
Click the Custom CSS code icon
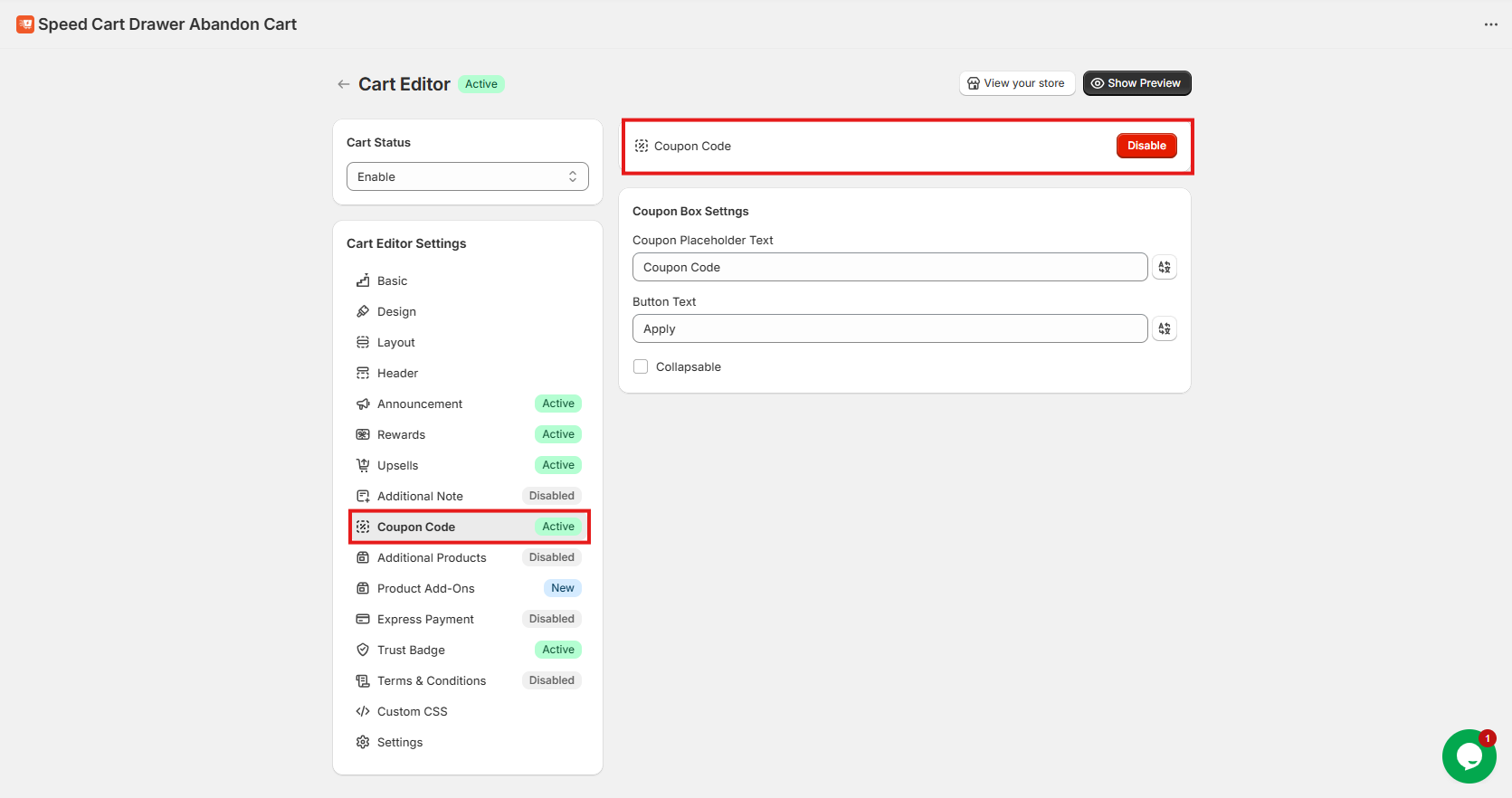pos(363,711)
